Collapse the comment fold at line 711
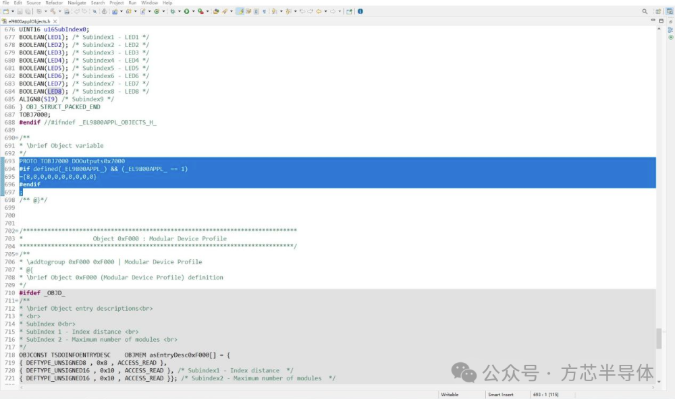675x399 pixels. click(x=17, y=301)
